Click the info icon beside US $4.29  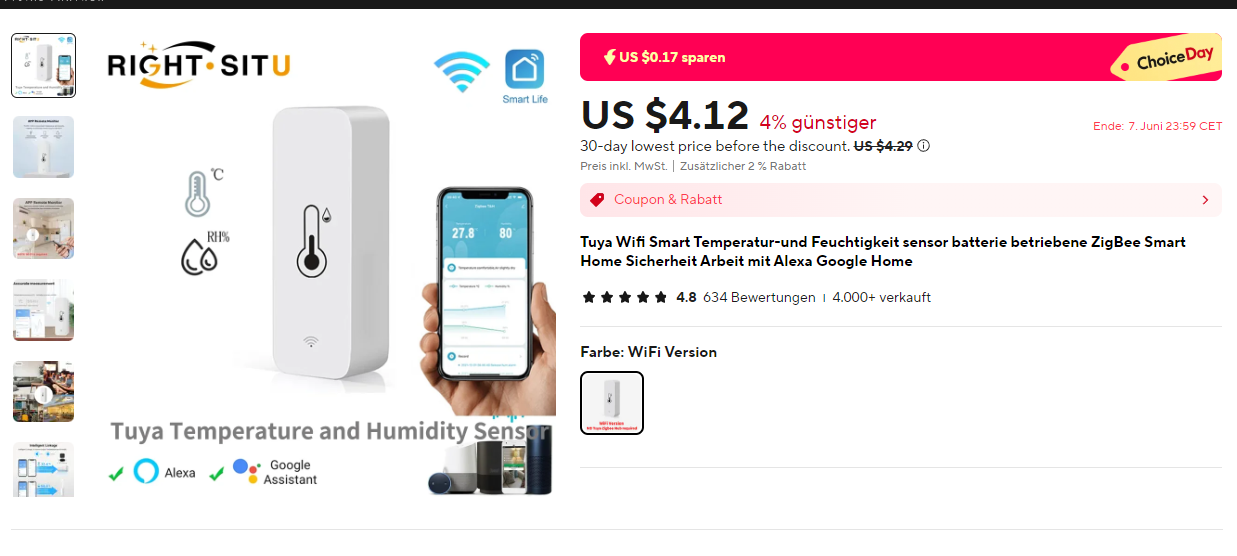point(923,146)
